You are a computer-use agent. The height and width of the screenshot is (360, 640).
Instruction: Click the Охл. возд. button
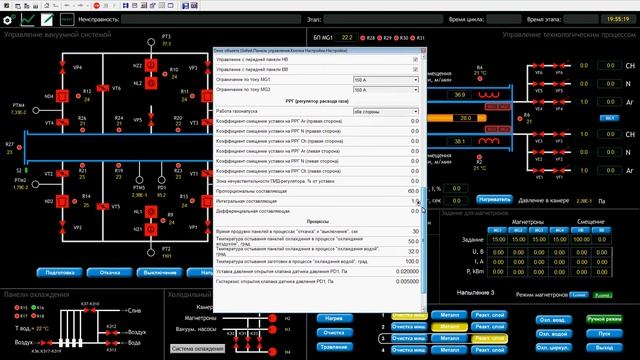(x=553, y=320)
